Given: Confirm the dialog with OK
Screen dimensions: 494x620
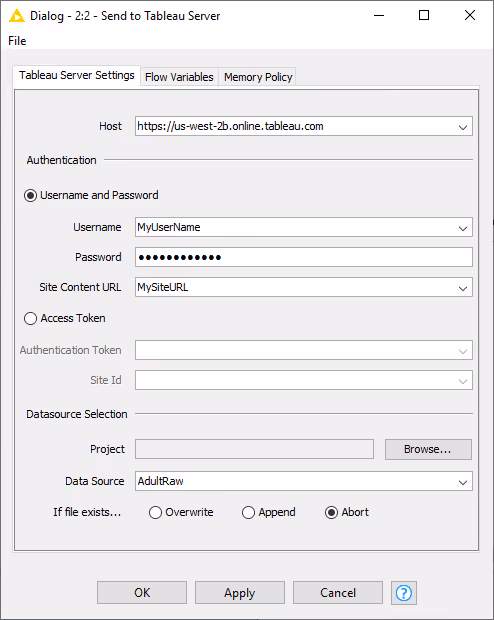Looking at the screenshot, I should 142,592.
